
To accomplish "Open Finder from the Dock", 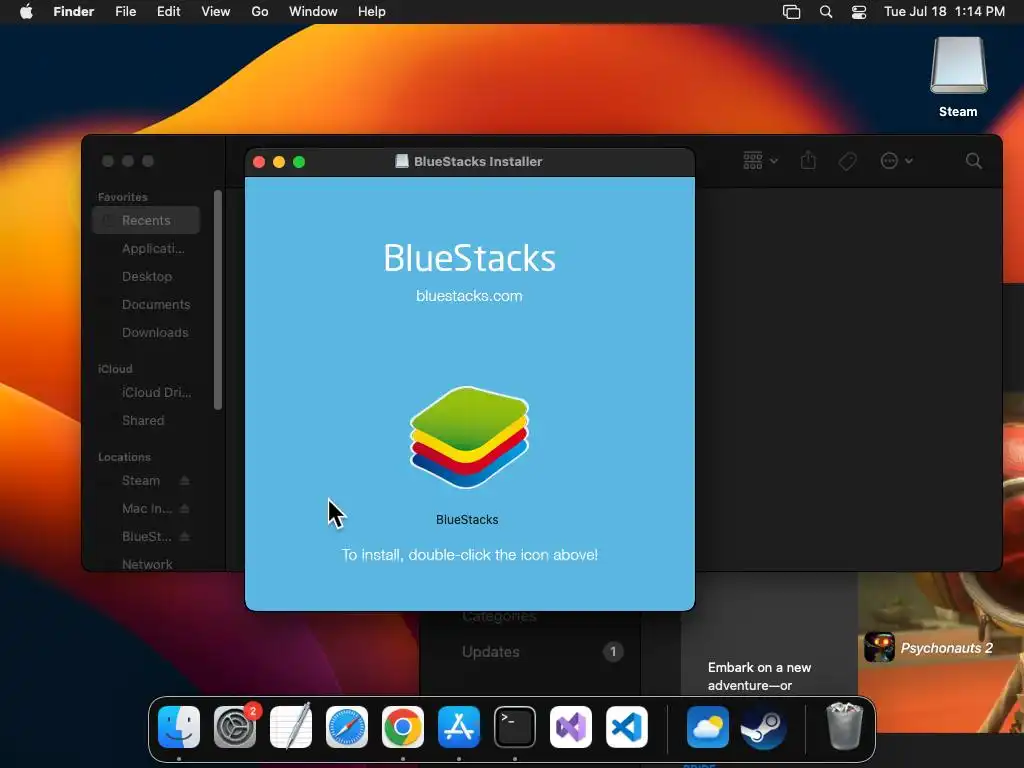I will [x=179, y=727].
